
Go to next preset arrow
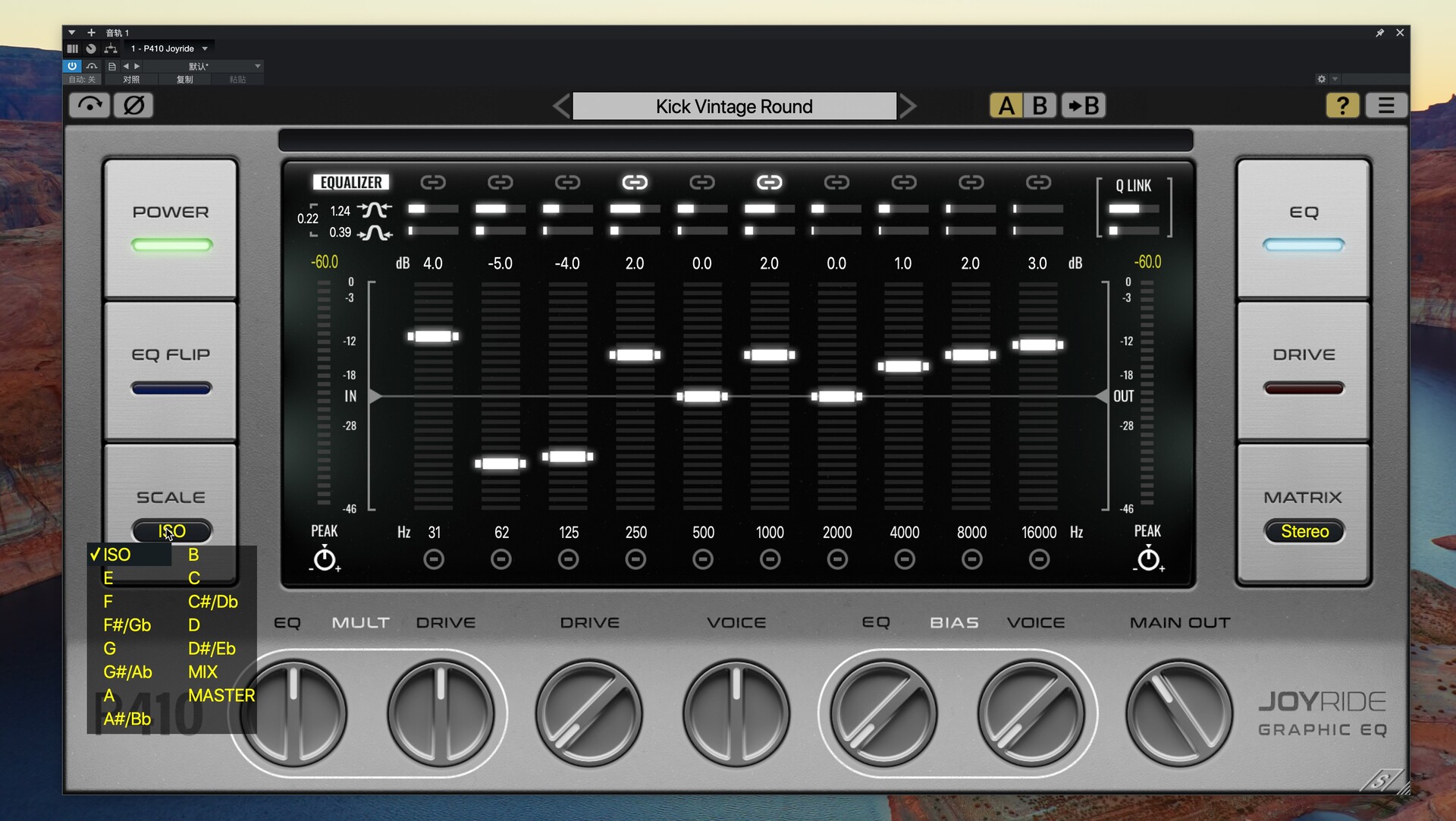point(908,106)
